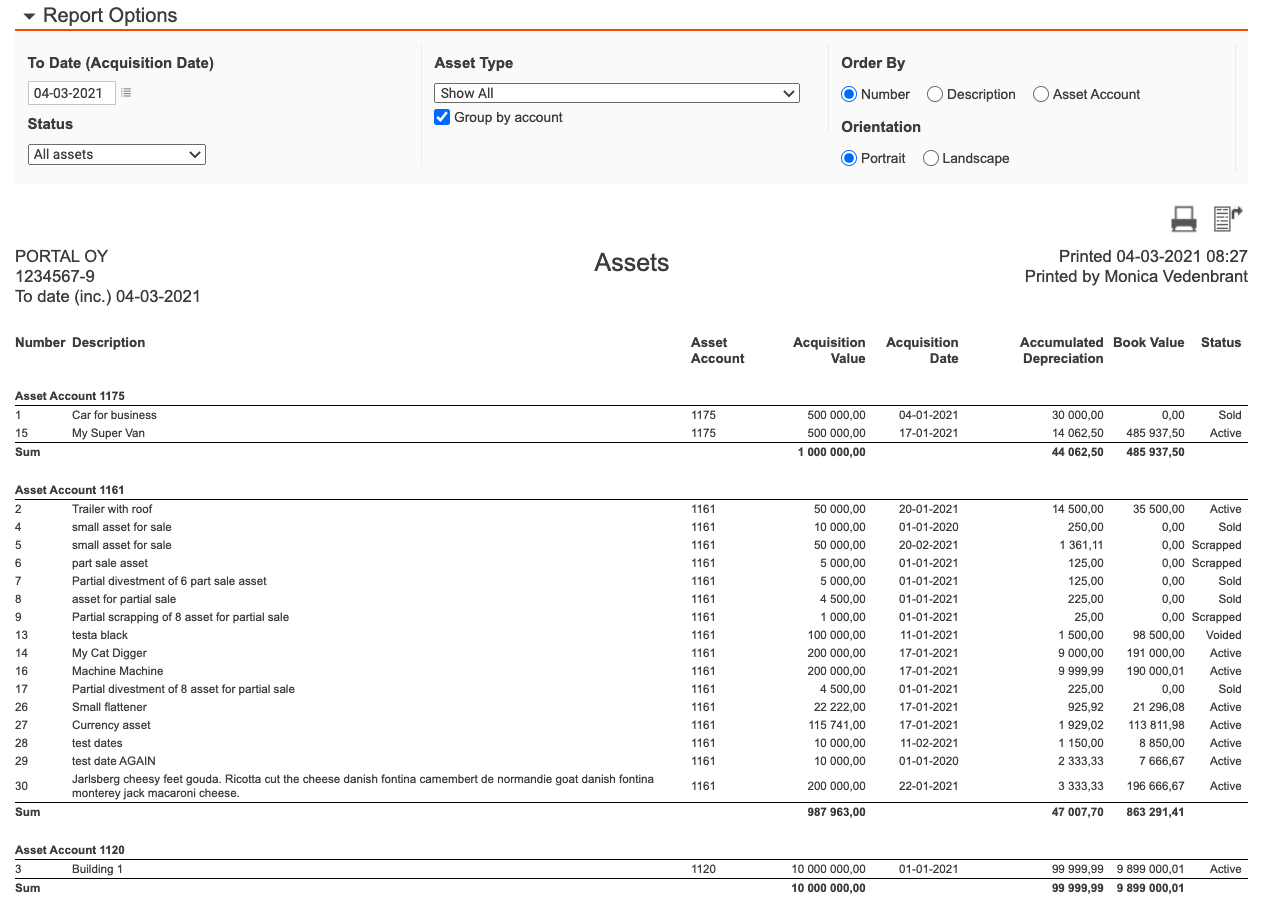Click the Book Value column header
The height and width of the screenshot is (905, 1285).
1148,342
